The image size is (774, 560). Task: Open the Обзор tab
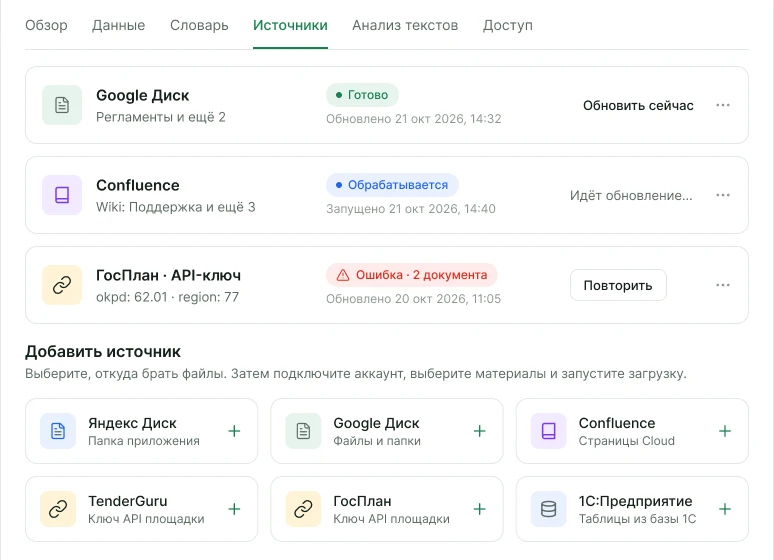tap(46, 25)
